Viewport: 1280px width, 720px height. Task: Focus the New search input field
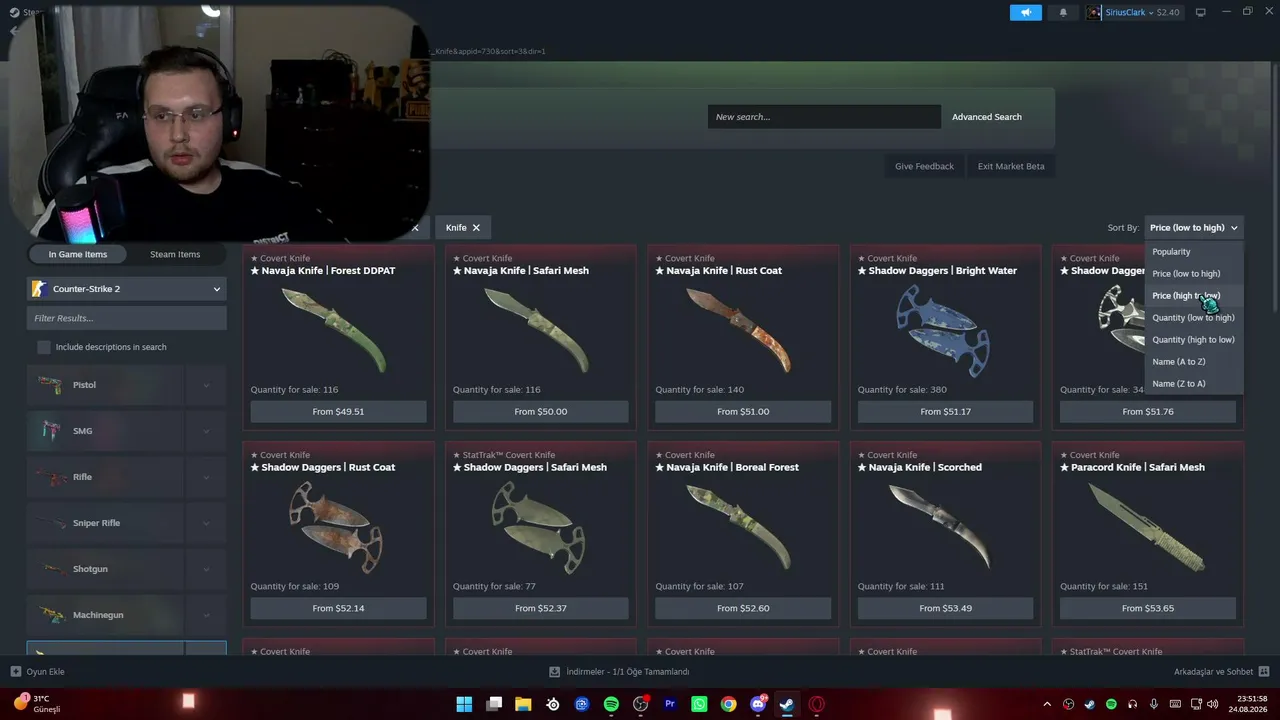(824, 117)
